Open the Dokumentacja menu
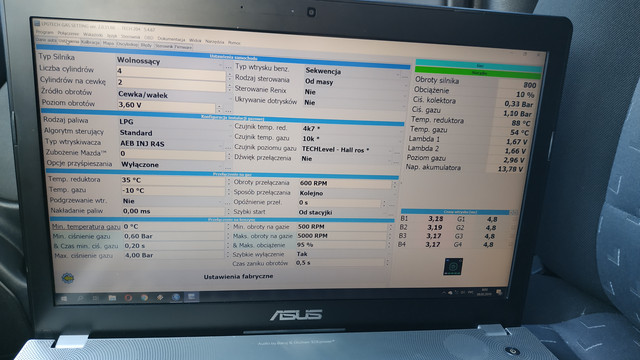The height and width of the screenshot is (360, 640). pos(171,39)
